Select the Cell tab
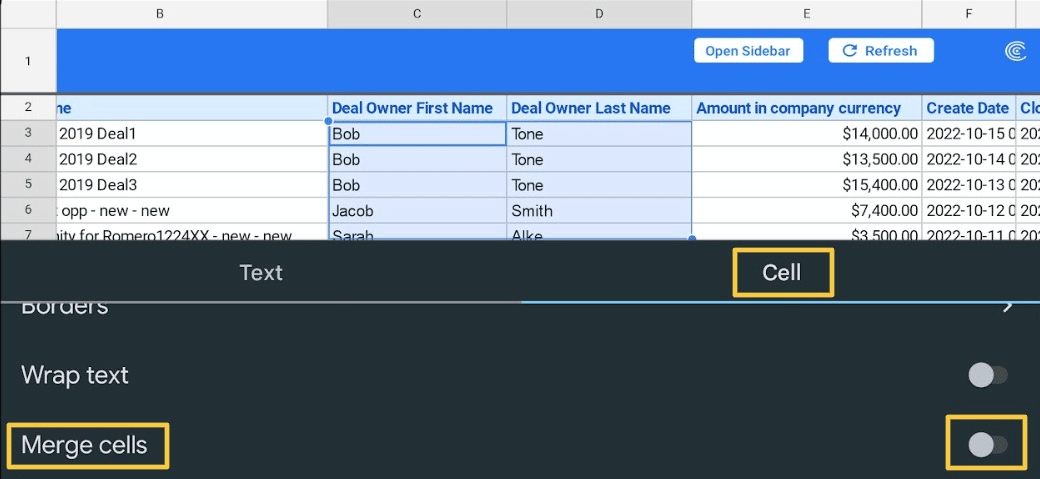The height and width of the screenshot is (479, 1040). pyautogui.click(x=782, y=272)
